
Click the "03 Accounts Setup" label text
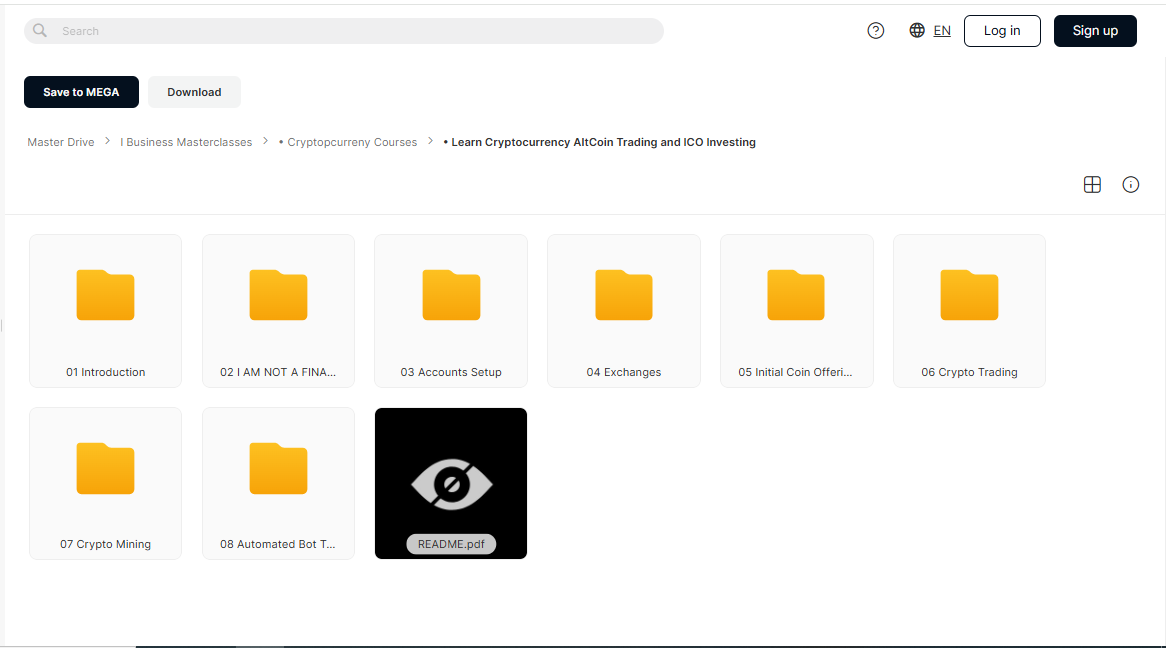coord(451,372)
